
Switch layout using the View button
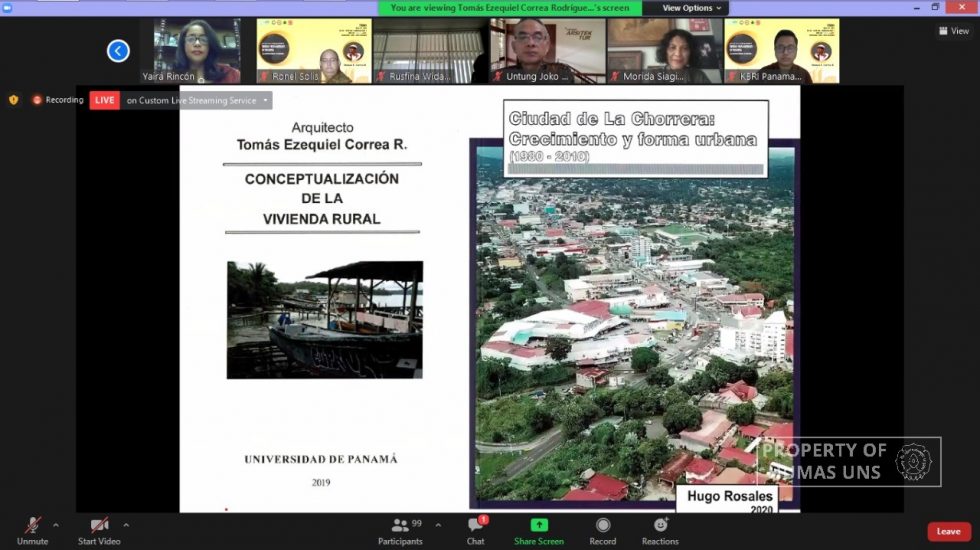point(954,31)
